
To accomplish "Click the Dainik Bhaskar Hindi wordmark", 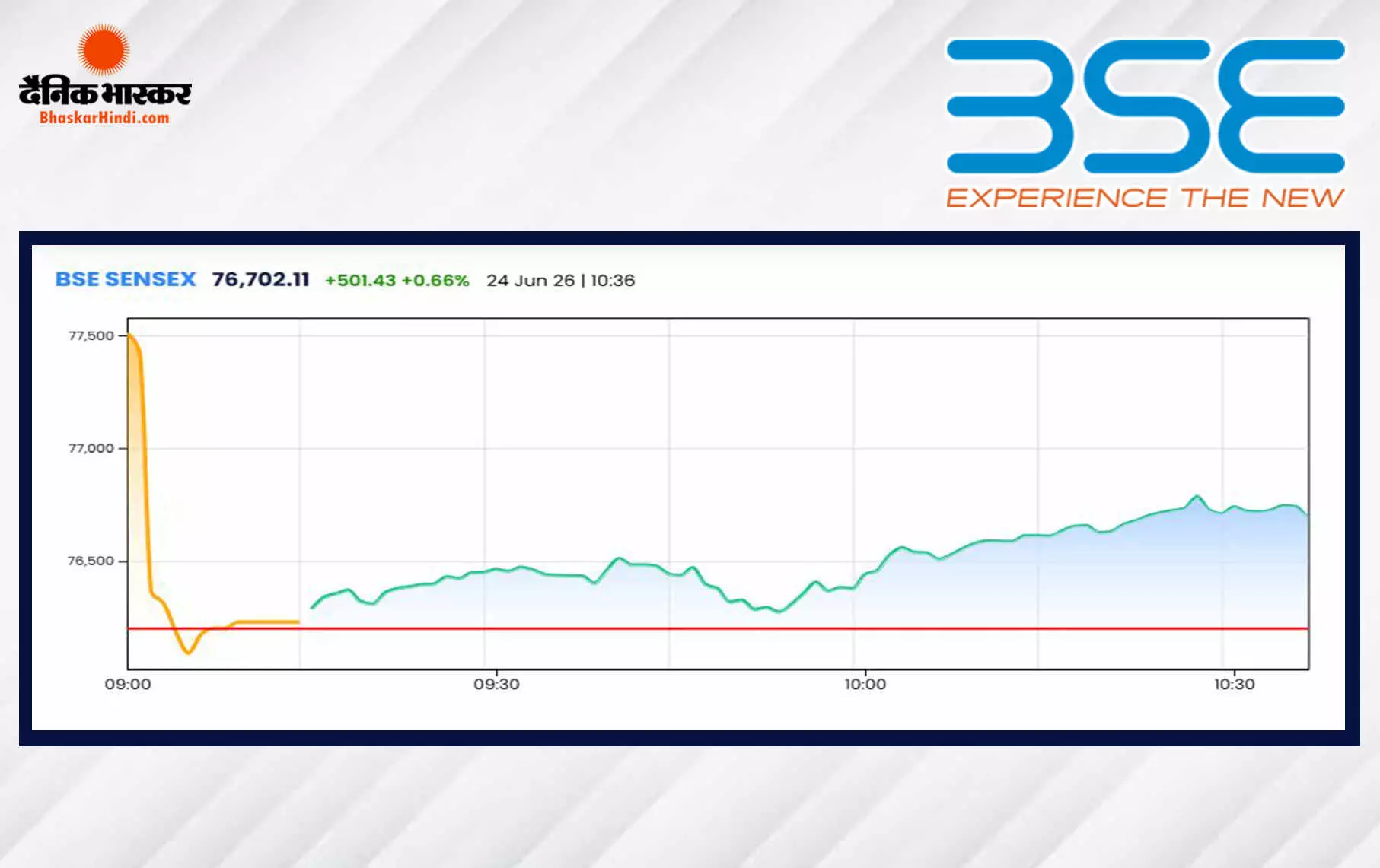I will click(x=105, y=92).
